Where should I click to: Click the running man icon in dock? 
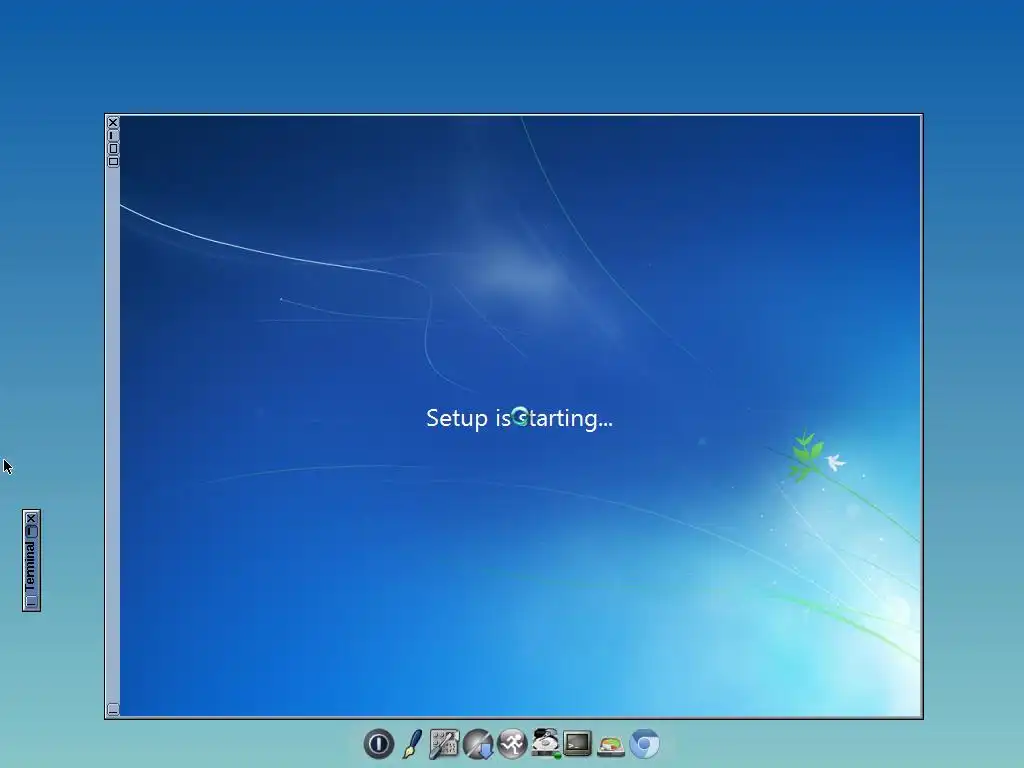(x=512, y=744)
